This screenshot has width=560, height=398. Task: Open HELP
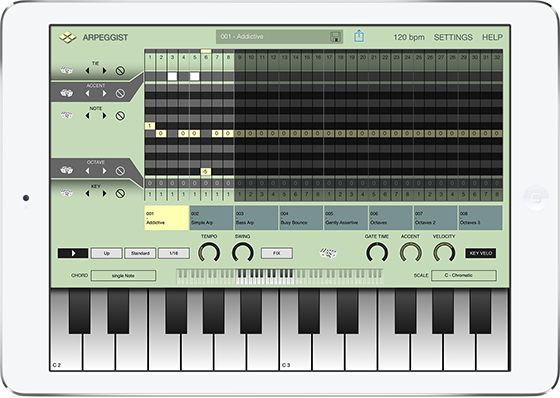point(492,37)
